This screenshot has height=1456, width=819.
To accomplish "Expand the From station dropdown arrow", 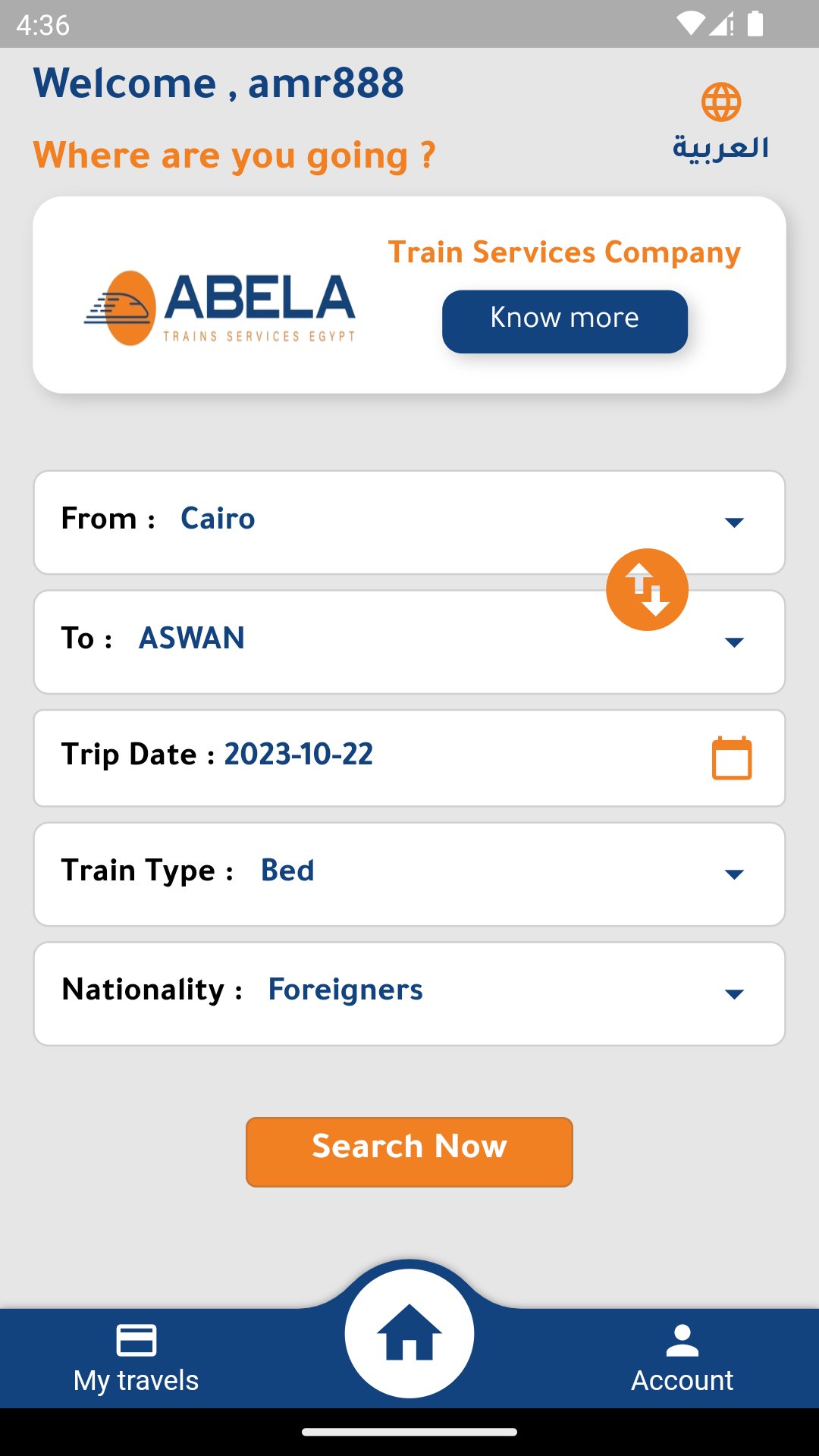I will coord(734,522).
